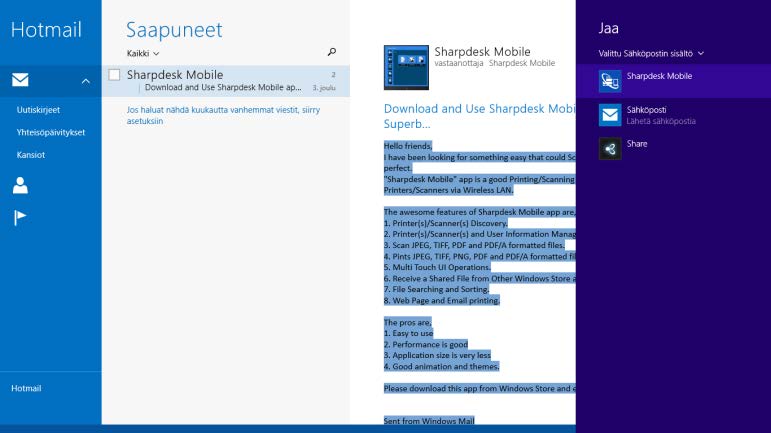Click the '2. Performance is good' line
Screen dimensions: 771x433
point(426,345)
